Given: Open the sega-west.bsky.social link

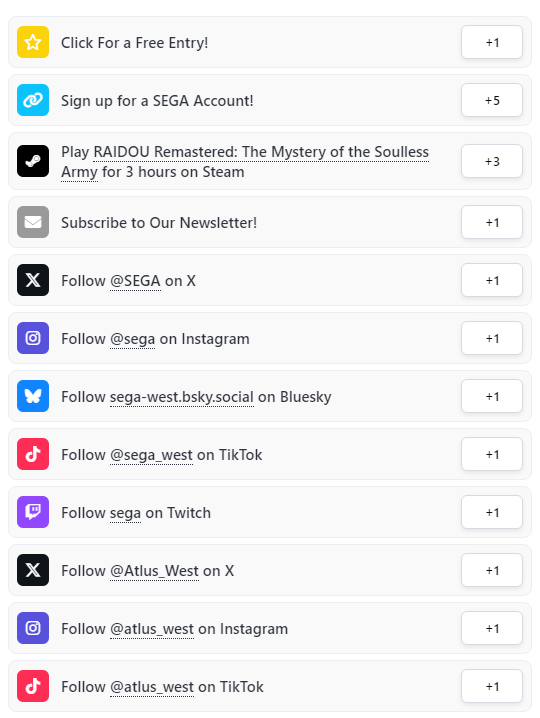Looking at the screenshot, I should click(181, 397).
